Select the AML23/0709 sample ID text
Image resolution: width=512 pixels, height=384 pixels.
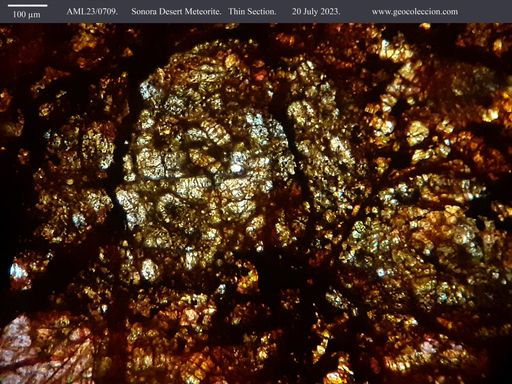[x=92, y=12]
